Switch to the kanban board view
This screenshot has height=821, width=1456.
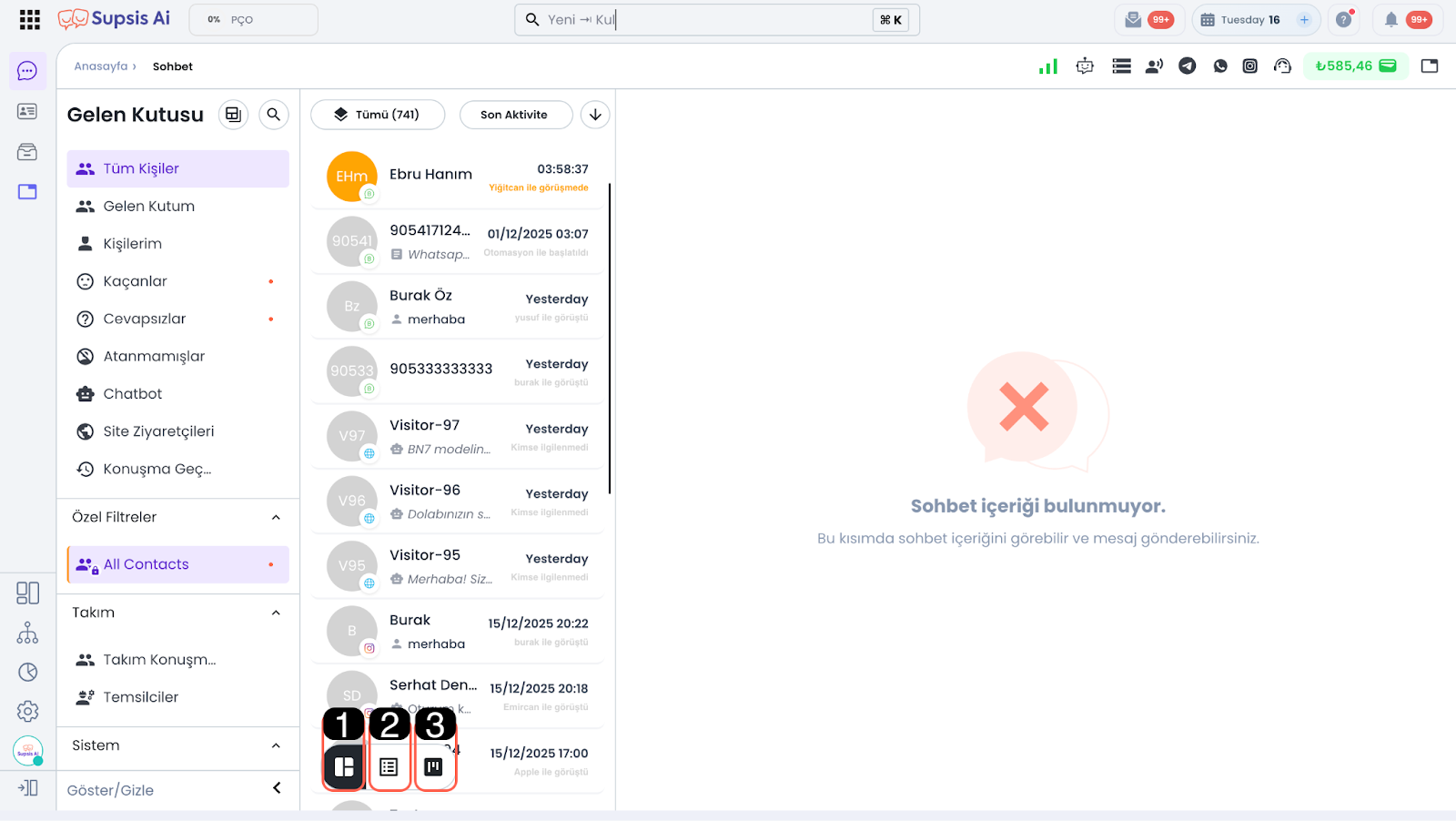434,767
